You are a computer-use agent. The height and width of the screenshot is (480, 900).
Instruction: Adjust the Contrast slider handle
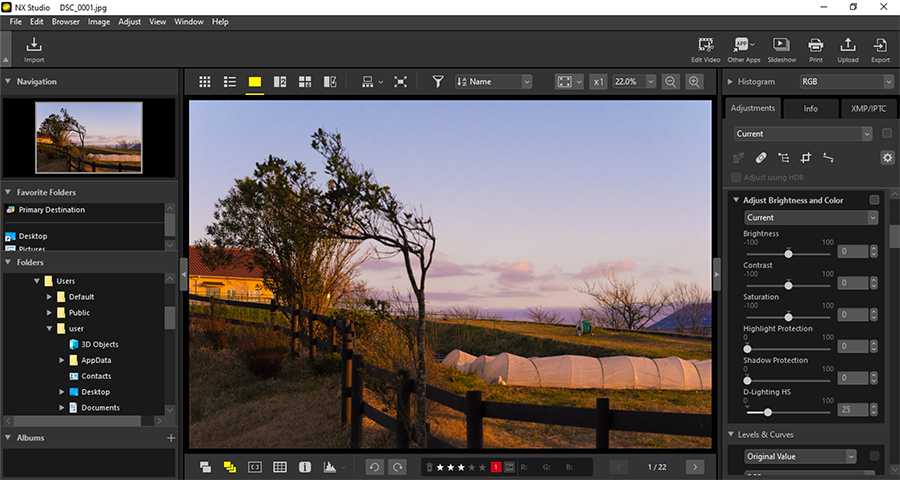[x=788, y=284]
